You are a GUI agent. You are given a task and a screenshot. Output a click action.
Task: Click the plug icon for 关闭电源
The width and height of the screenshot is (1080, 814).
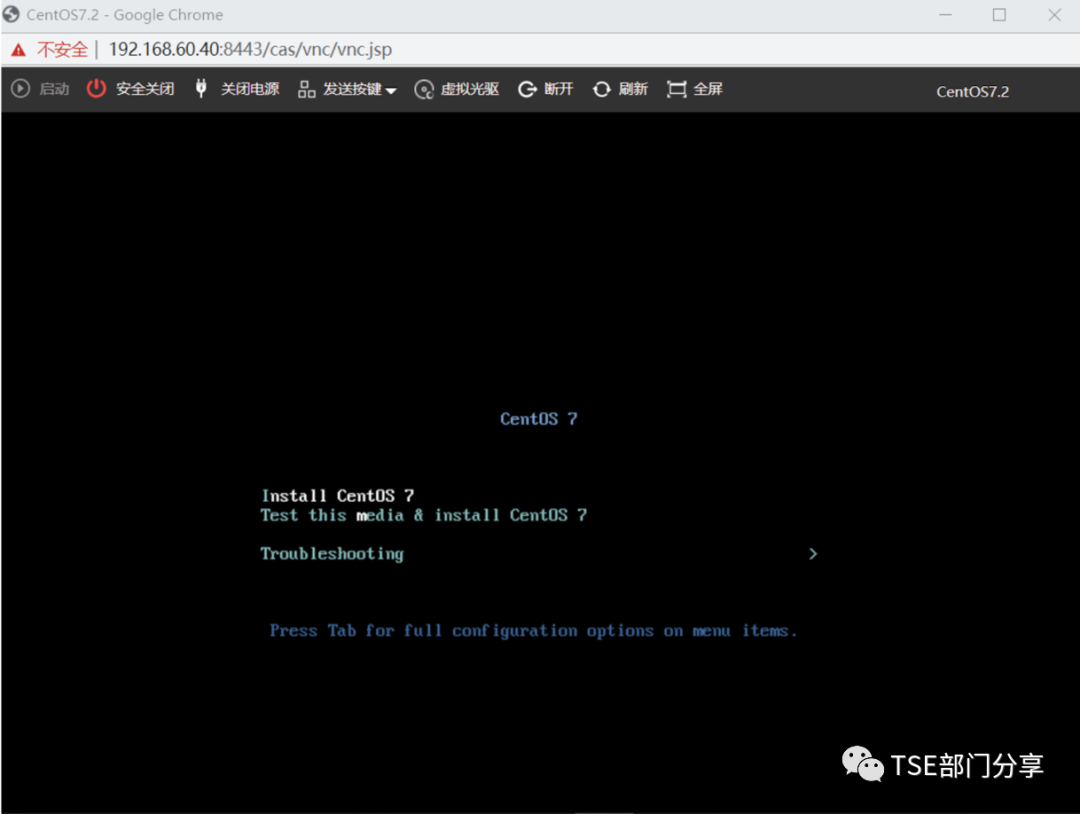tap(201, 88)
